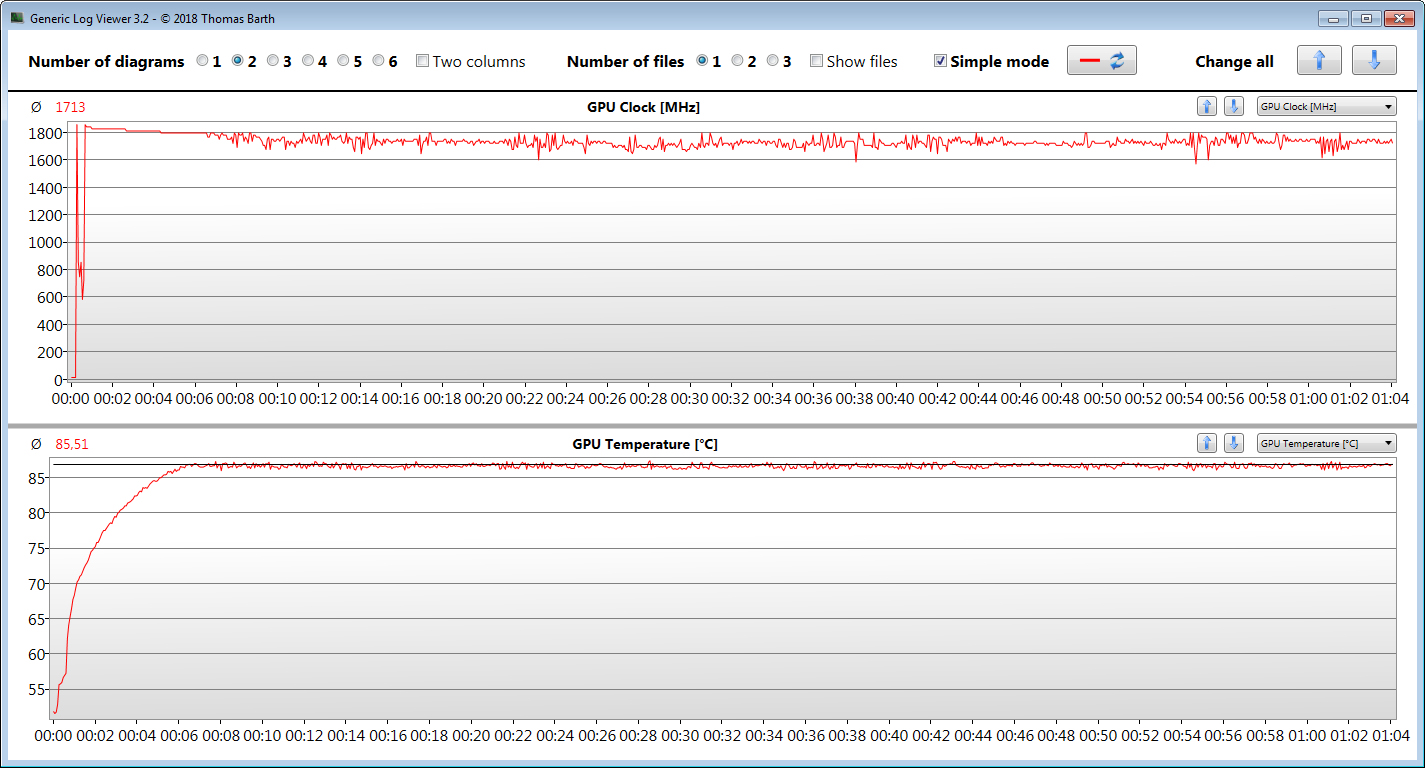Select 4 for Number of diagrams

pyautogui.click(x=308, y=61)
